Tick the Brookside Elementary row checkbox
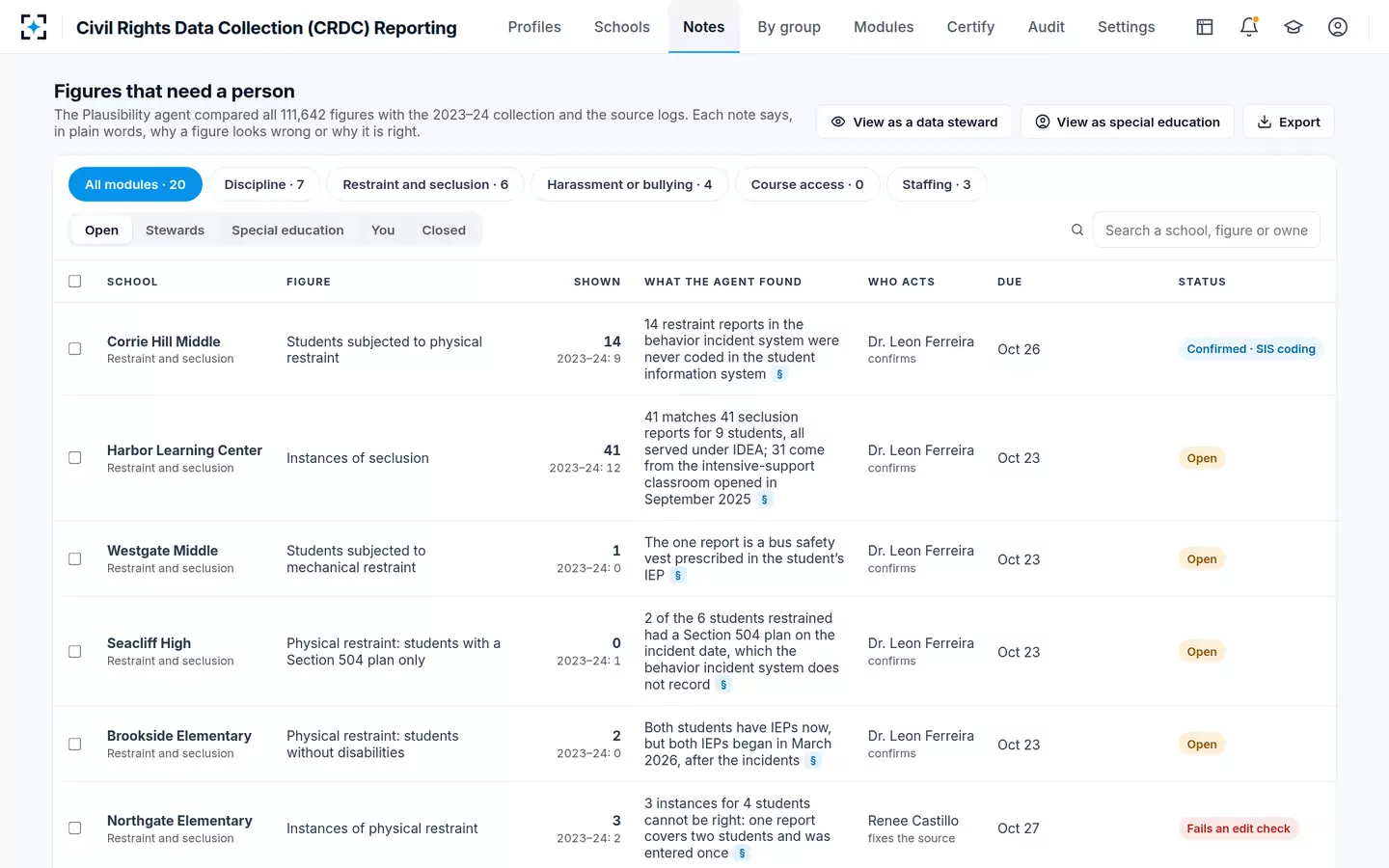The width and height of the screenshot is (1389, 868). [x=75, y=745]
